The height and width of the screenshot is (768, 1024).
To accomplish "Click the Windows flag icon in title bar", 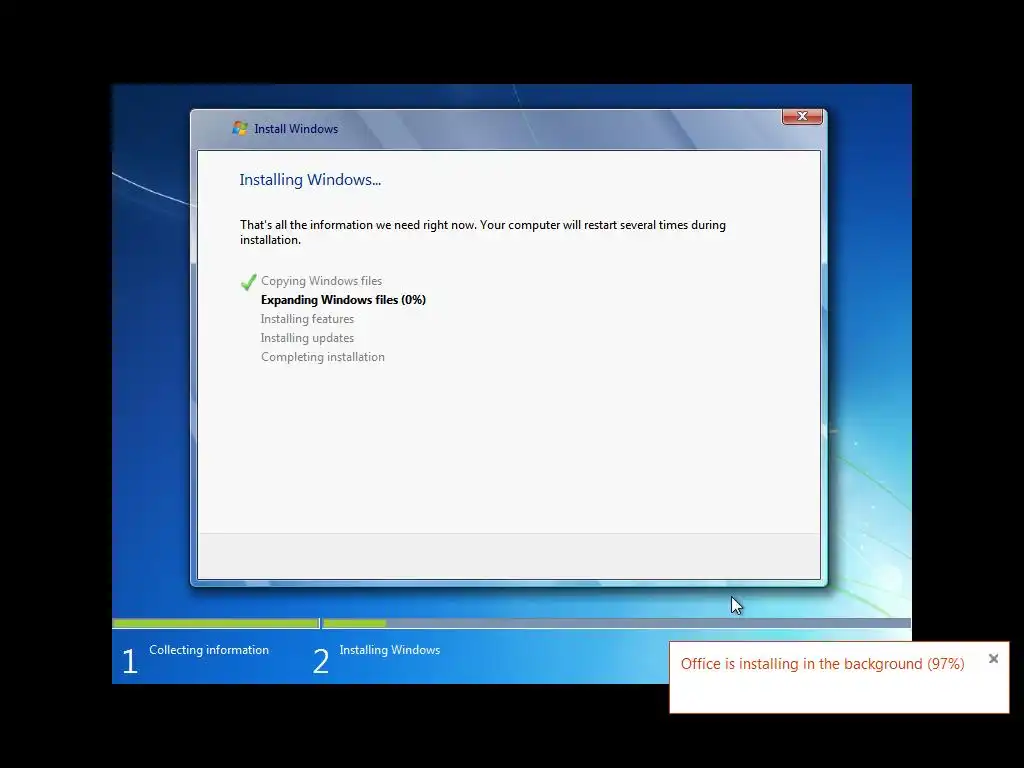I will coord(240,128).
